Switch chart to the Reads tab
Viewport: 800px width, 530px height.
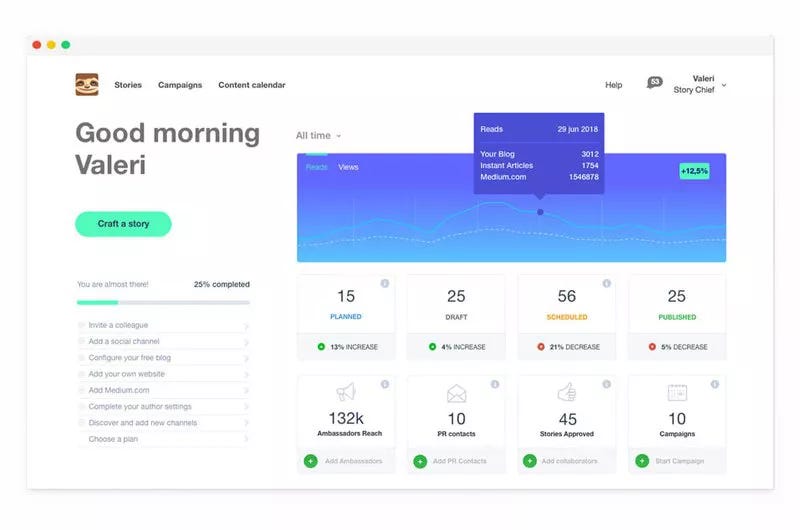pyautogui.click(x=316, y=167)
